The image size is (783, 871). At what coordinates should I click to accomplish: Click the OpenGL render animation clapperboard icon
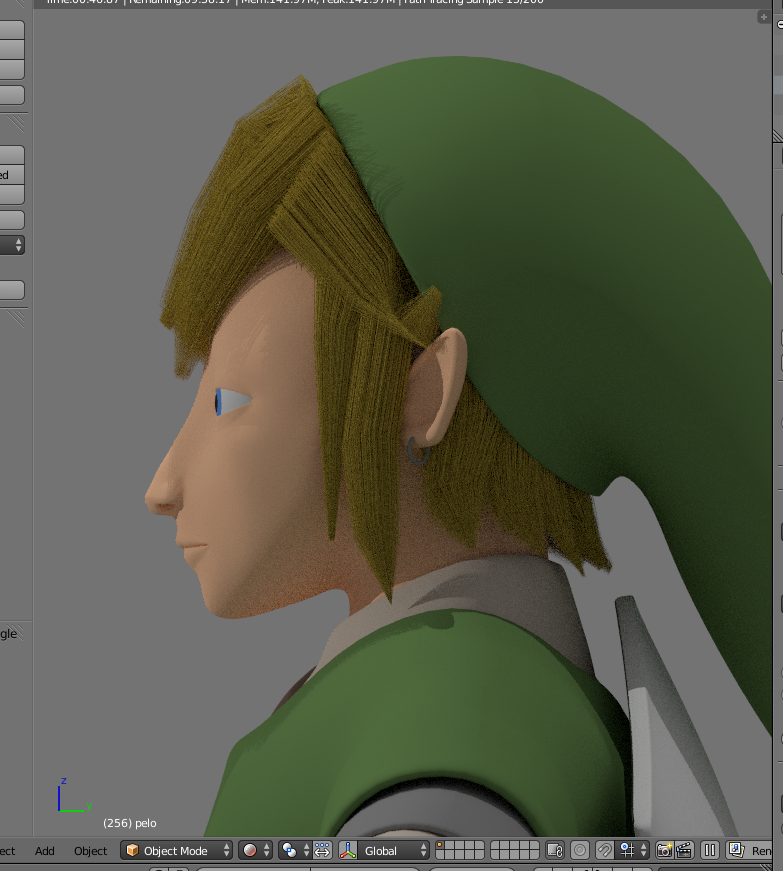pyautogui.click(x=684, y=850)
